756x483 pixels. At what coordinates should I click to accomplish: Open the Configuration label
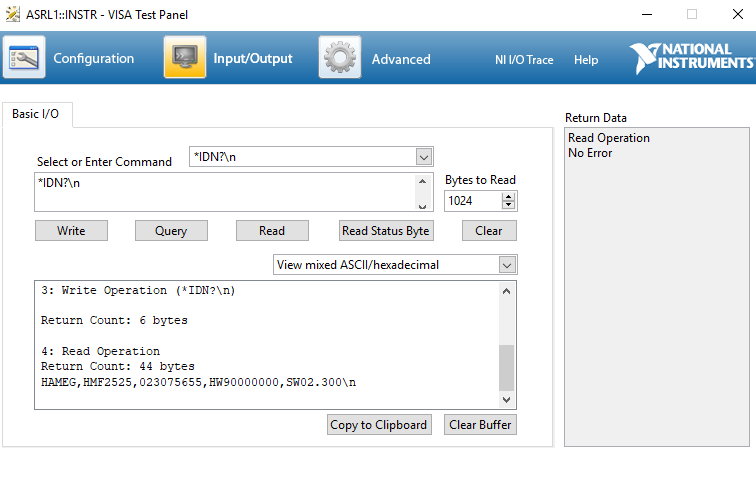94,58
